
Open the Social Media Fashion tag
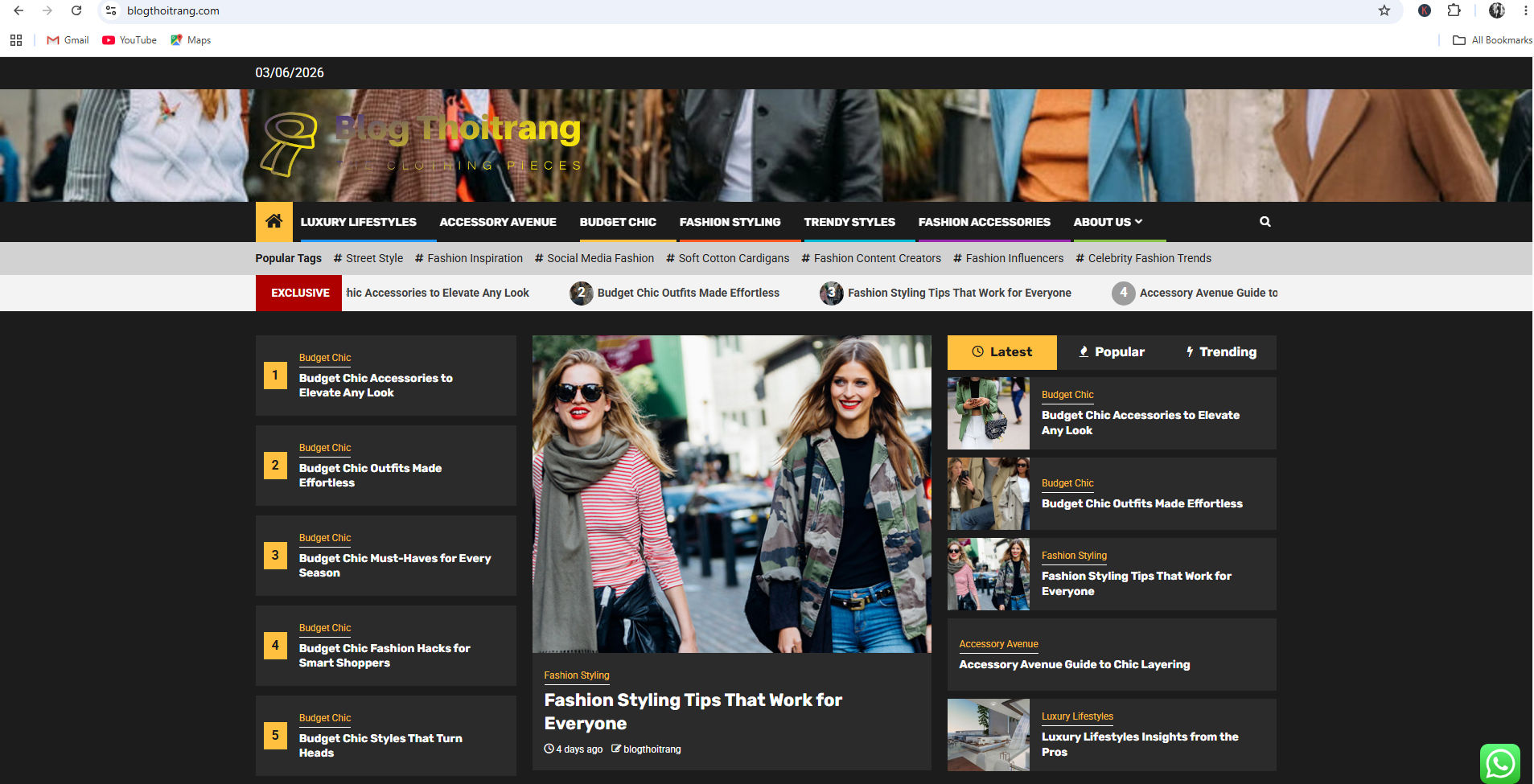(x=594, y=258)
